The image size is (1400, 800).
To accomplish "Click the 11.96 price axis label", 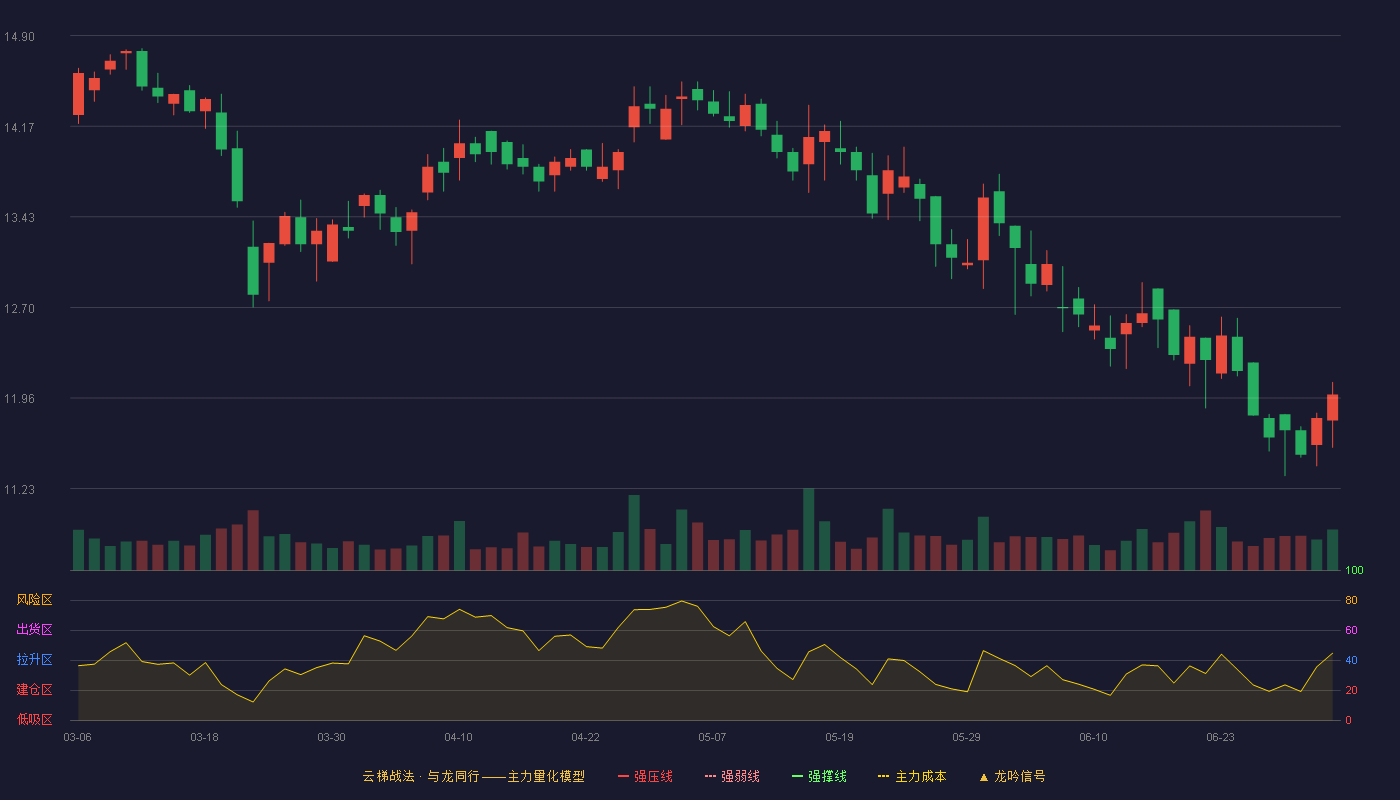I will tap(19, 399).
